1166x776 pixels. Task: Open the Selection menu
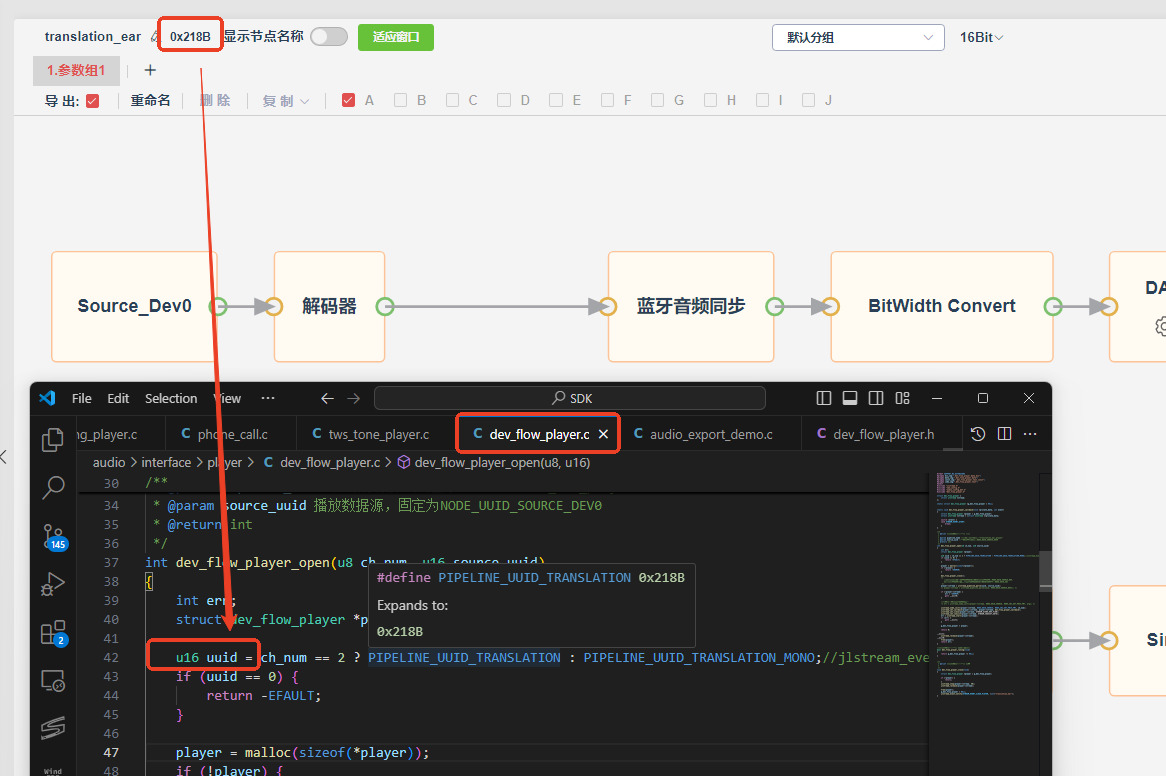coord(171,398)
